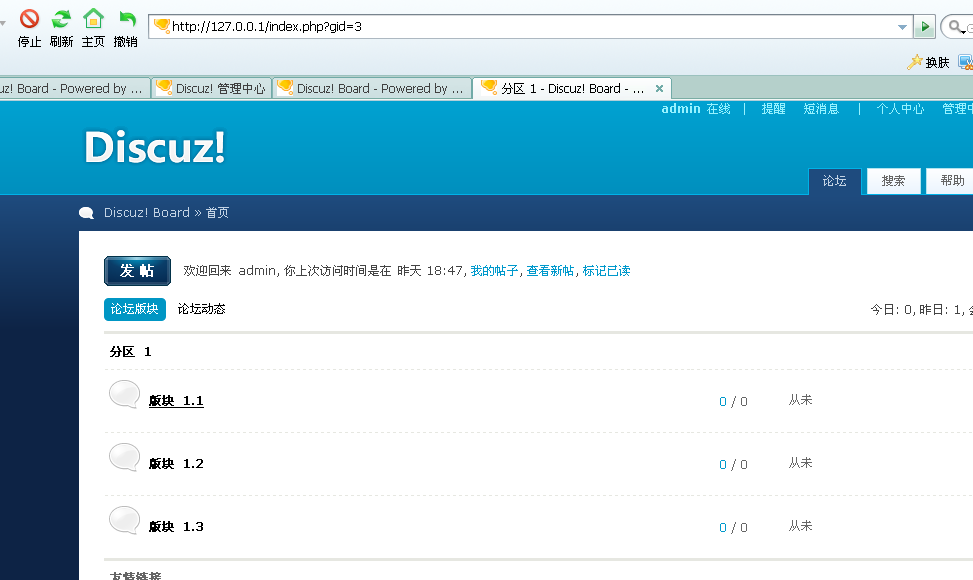Screen dimensions: 973x580
Task: Click the red Stop icon
Action: point(29,19)
